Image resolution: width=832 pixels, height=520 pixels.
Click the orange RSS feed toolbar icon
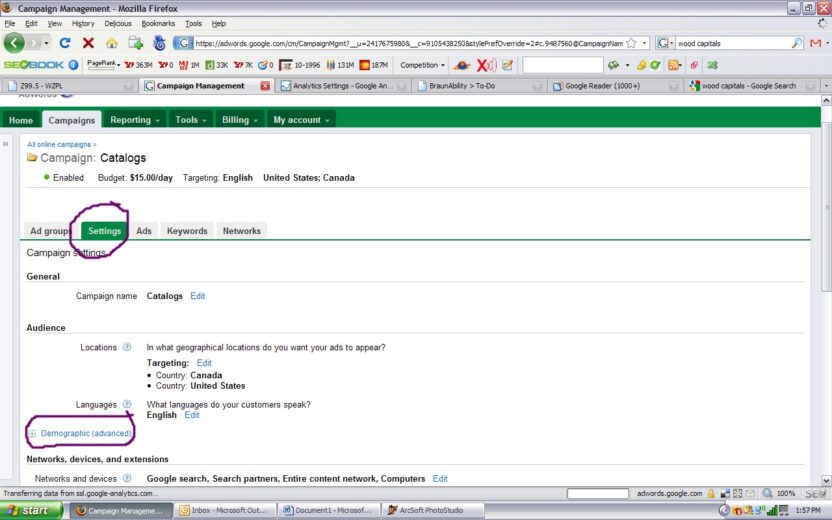pos(673,65)
